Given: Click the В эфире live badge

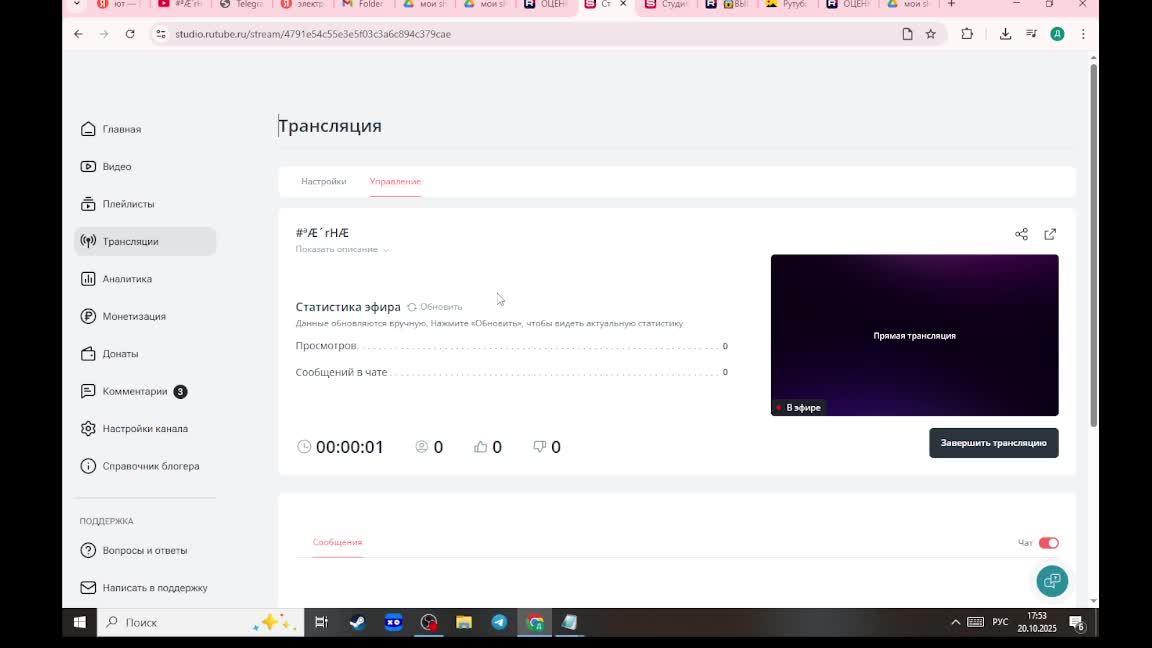Looking at the screenshot, I should click(798, 408).
